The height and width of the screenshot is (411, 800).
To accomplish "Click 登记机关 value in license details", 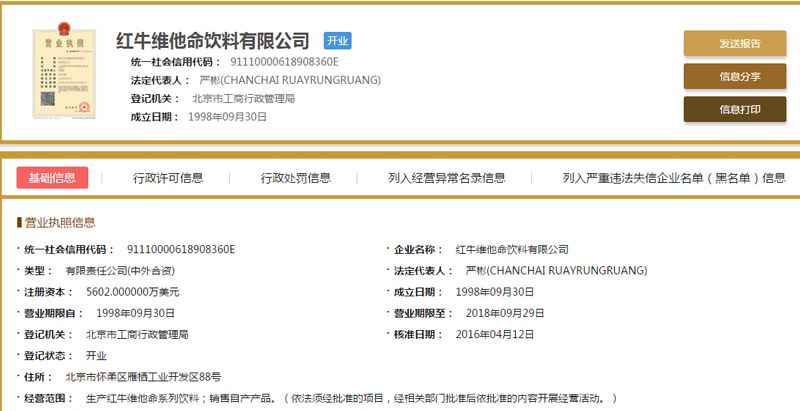I will pyautogui.click(x=137, y=335).
